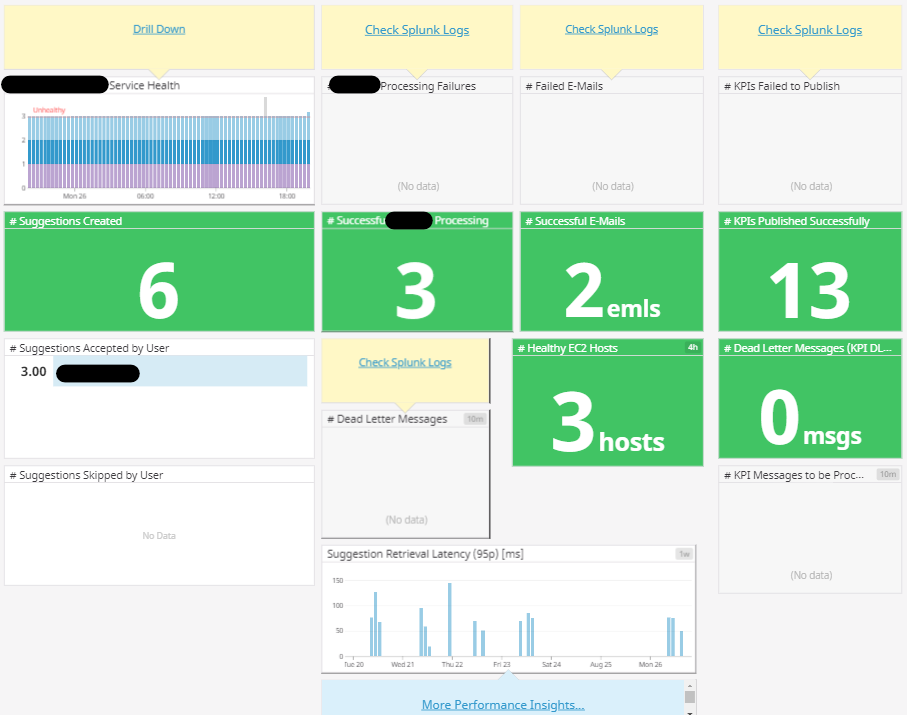The image size is (907, 715).
Task: Click the 10m badge on KPI Messages widget
Action: coord(887,474)
